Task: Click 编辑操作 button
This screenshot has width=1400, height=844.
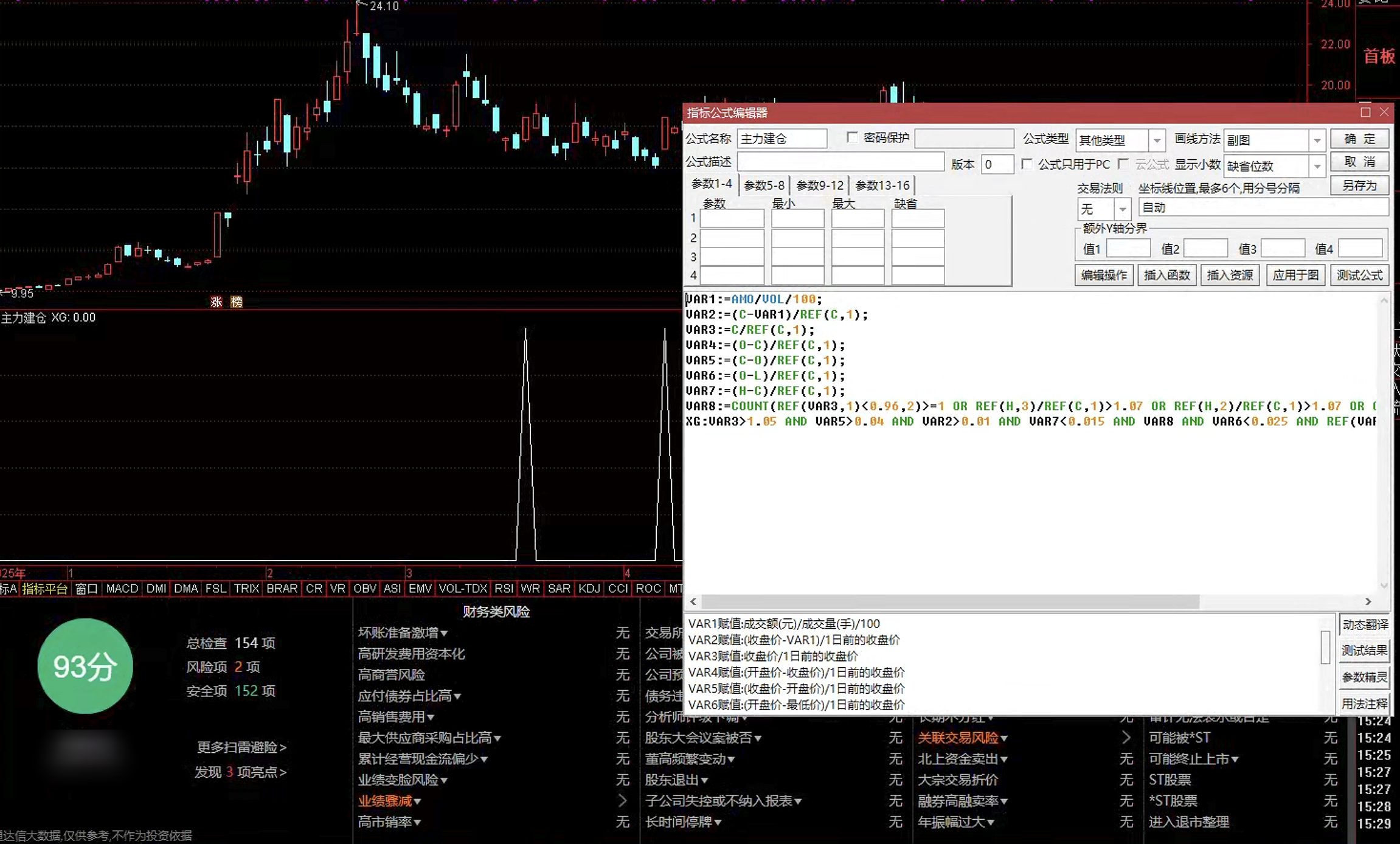Action: pos(1104,275)
